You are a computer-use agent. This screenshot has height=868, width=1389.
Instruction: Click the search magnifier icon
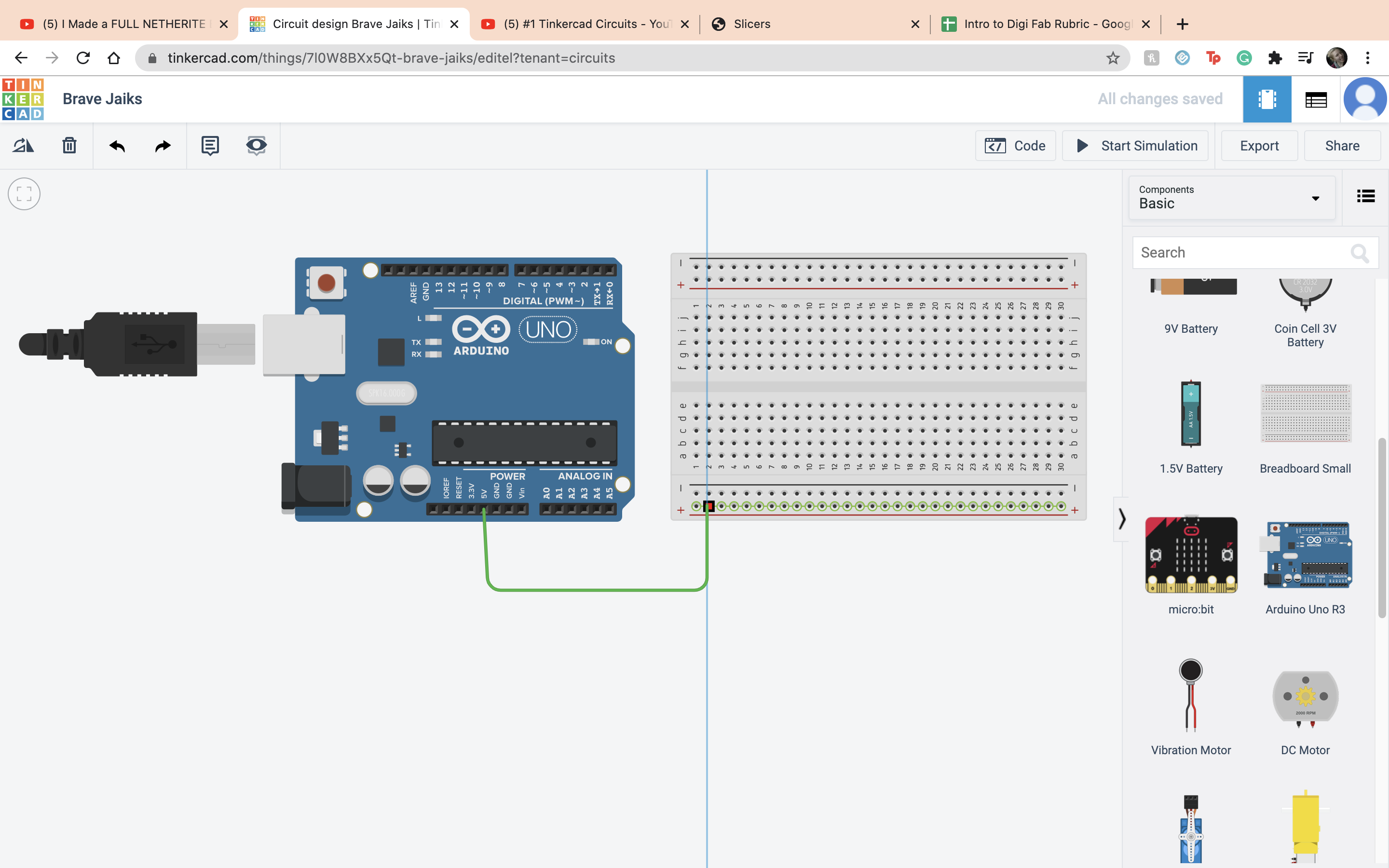(x=1360, y=253)
